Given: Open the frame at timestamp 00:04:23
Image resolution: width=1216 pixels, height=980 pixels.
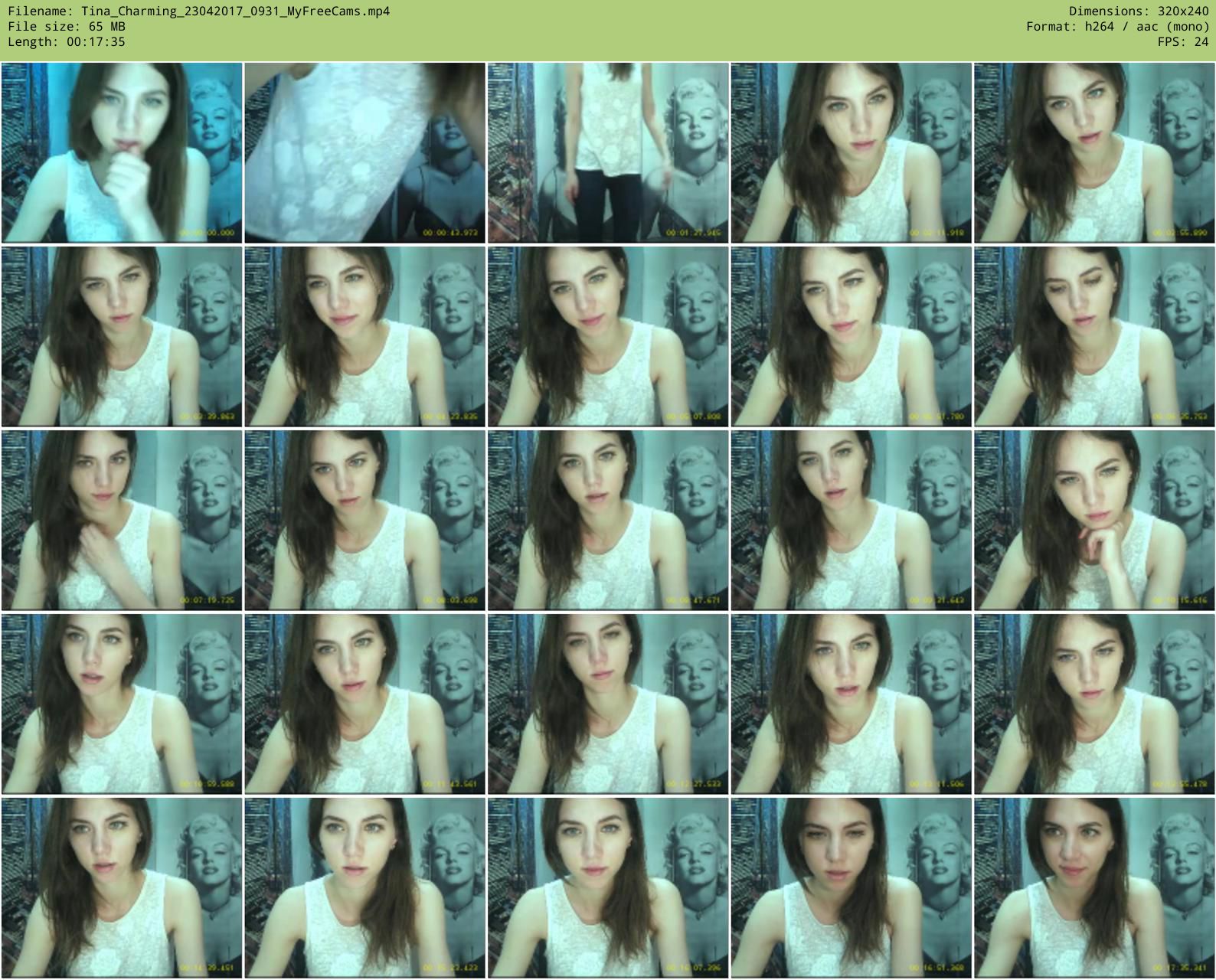Looking at the screenshot, I should point(364,336).
